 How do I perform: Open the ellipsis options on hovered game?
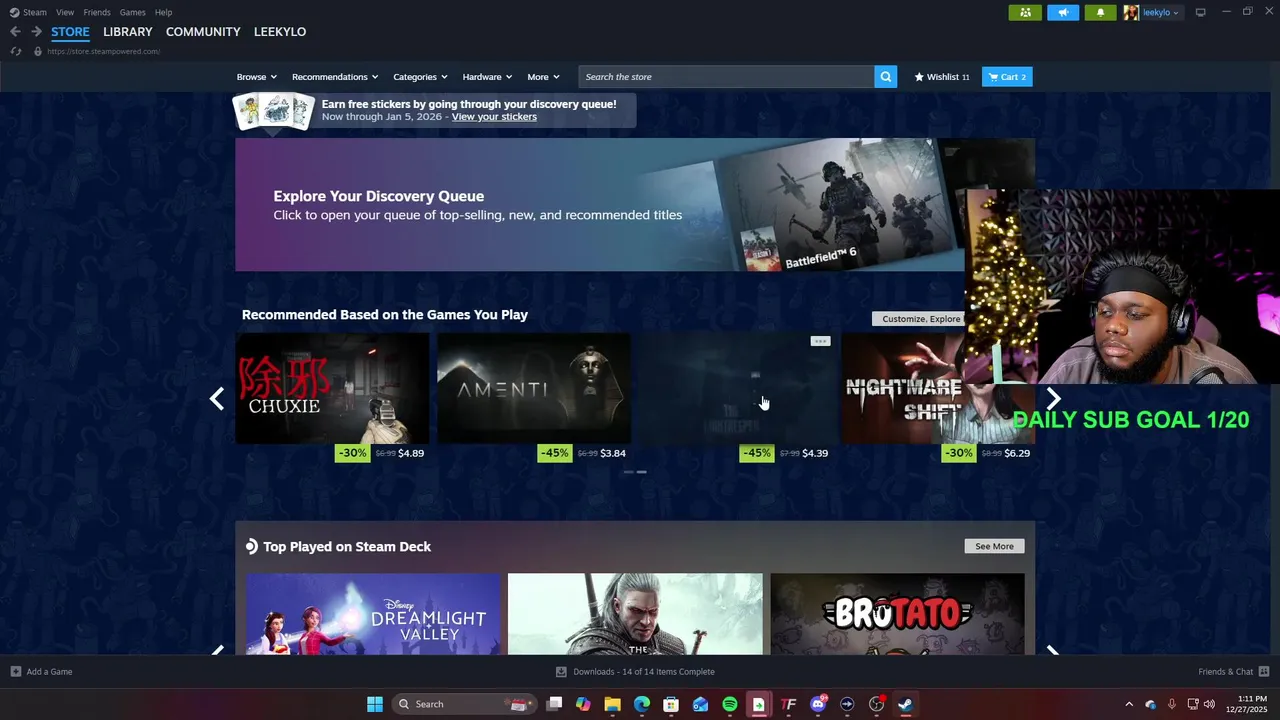[x=820, y=341]
